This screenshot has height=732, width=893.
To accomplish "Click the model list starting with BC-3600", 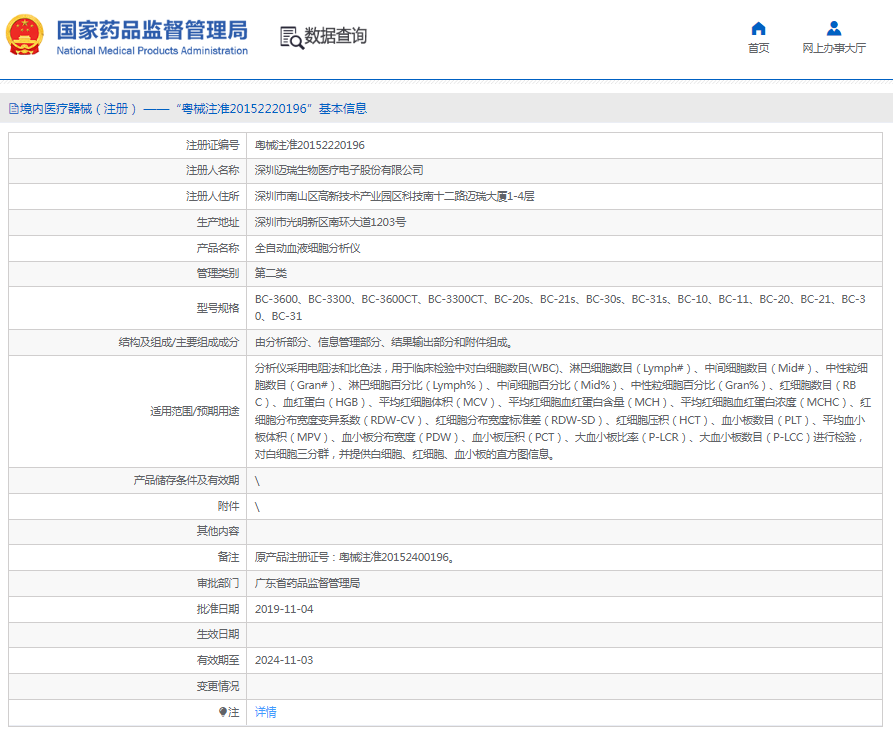I will (x=560, y=308).
